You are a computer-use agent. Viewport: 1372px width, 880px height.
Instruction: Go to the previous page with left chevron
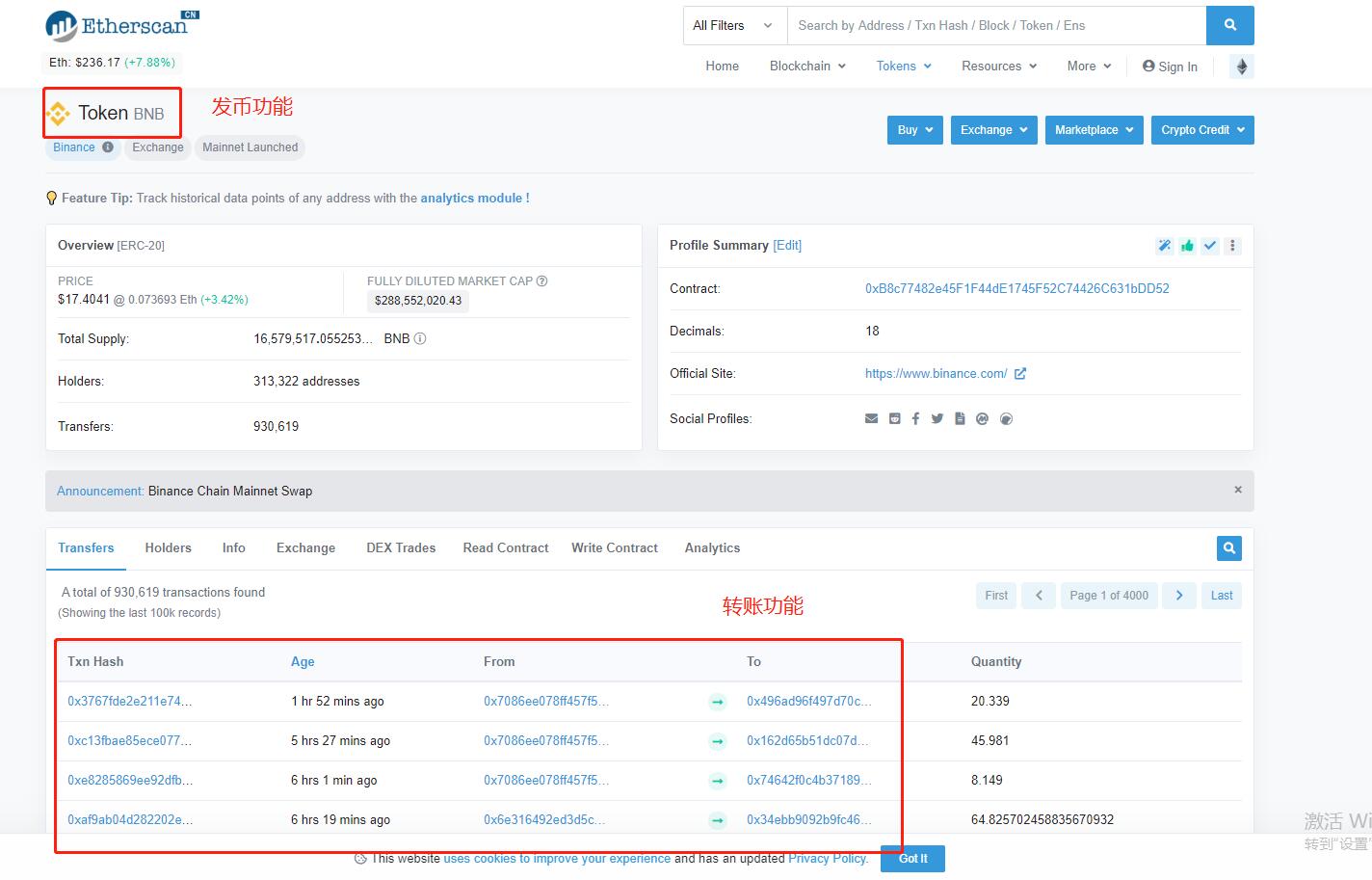(x=1039, y=596)
